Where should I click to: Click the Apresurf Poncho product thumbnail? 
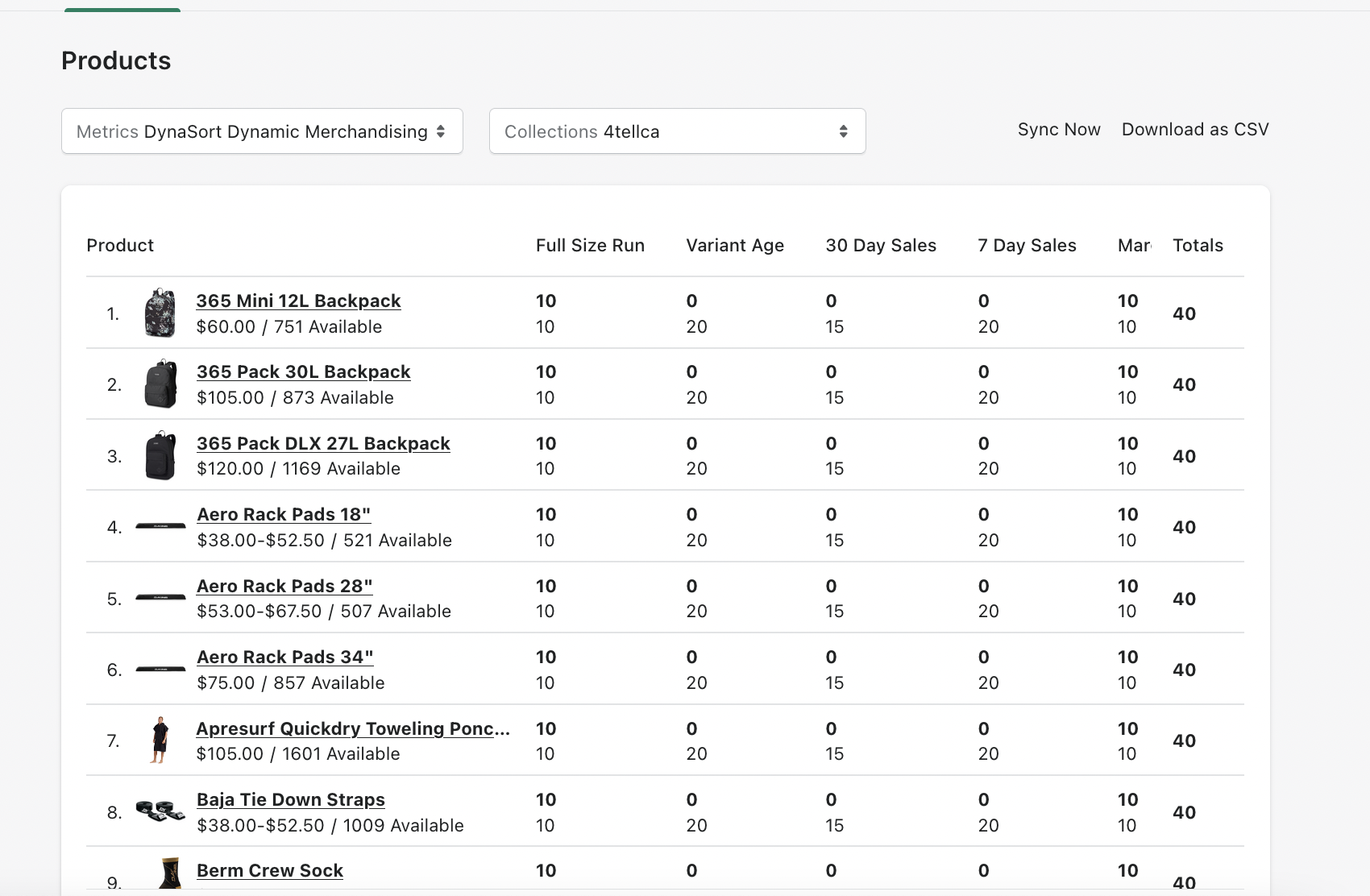point(160,740)
